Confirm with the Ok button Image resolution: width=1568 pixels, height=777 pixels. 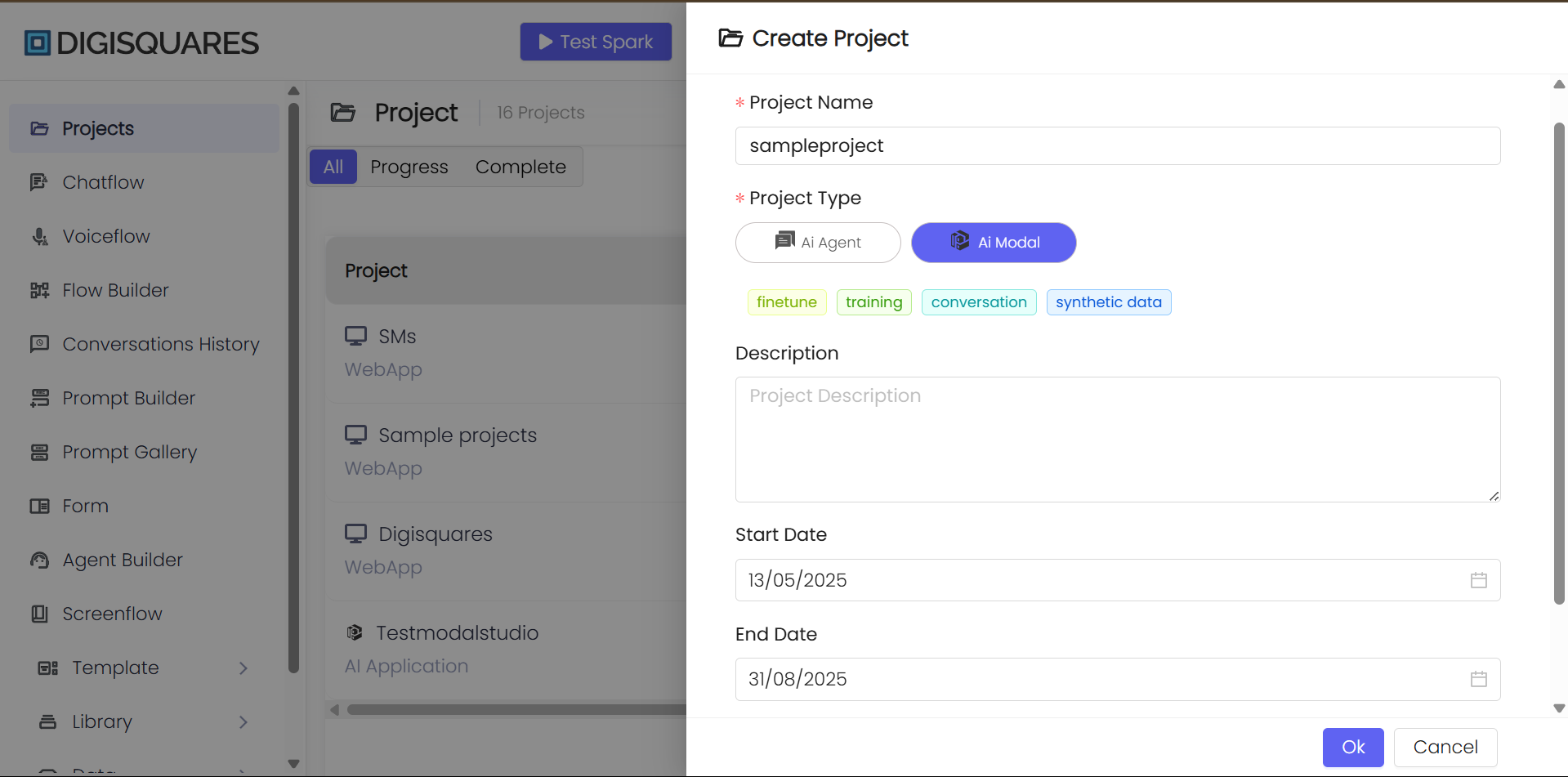tap(1353, 747)
